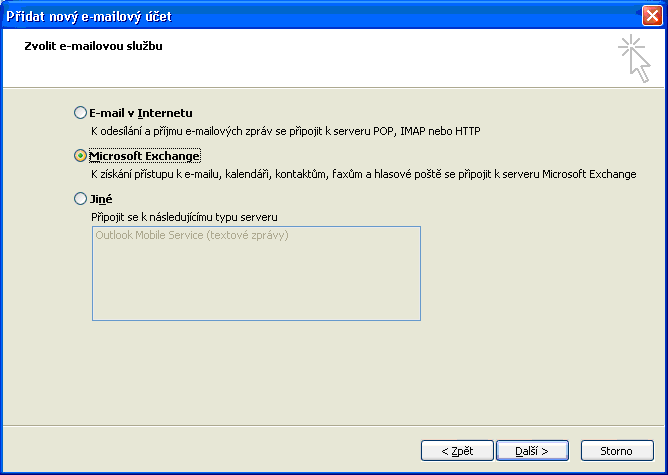Image resolution: width=668 pixels, height=475 pixels.
Task: Select the E-mail v Internetu radio button
Action: click(80, 113)
